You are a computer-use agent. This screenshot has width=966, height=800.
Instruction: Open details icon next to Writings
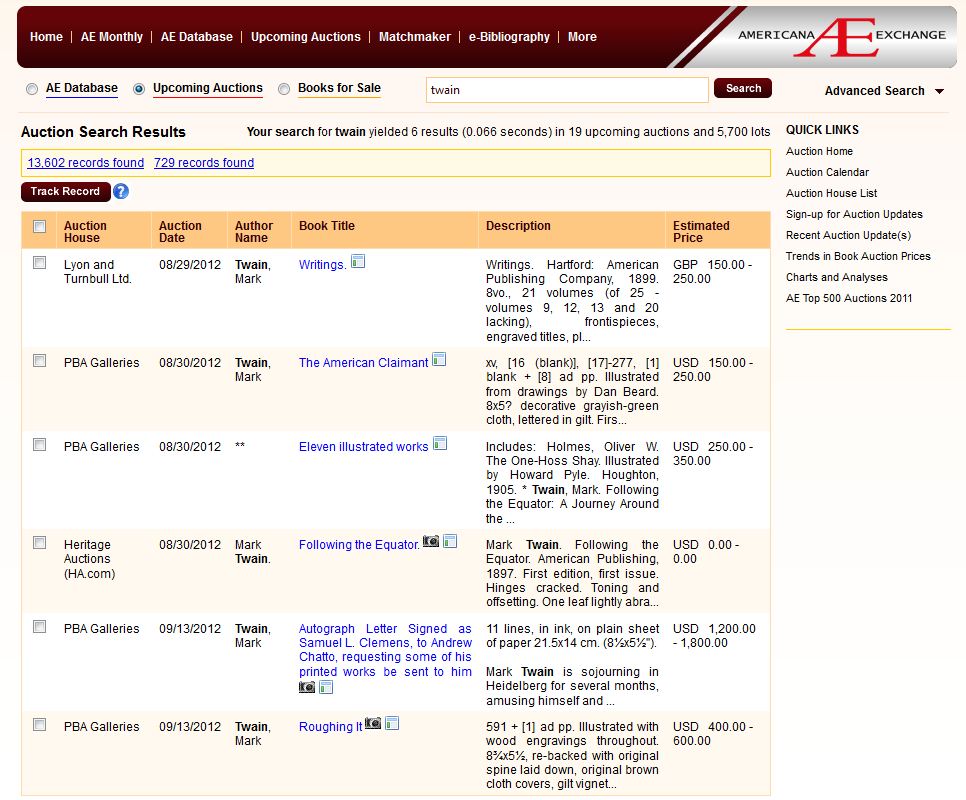click(x=358, y=262)
